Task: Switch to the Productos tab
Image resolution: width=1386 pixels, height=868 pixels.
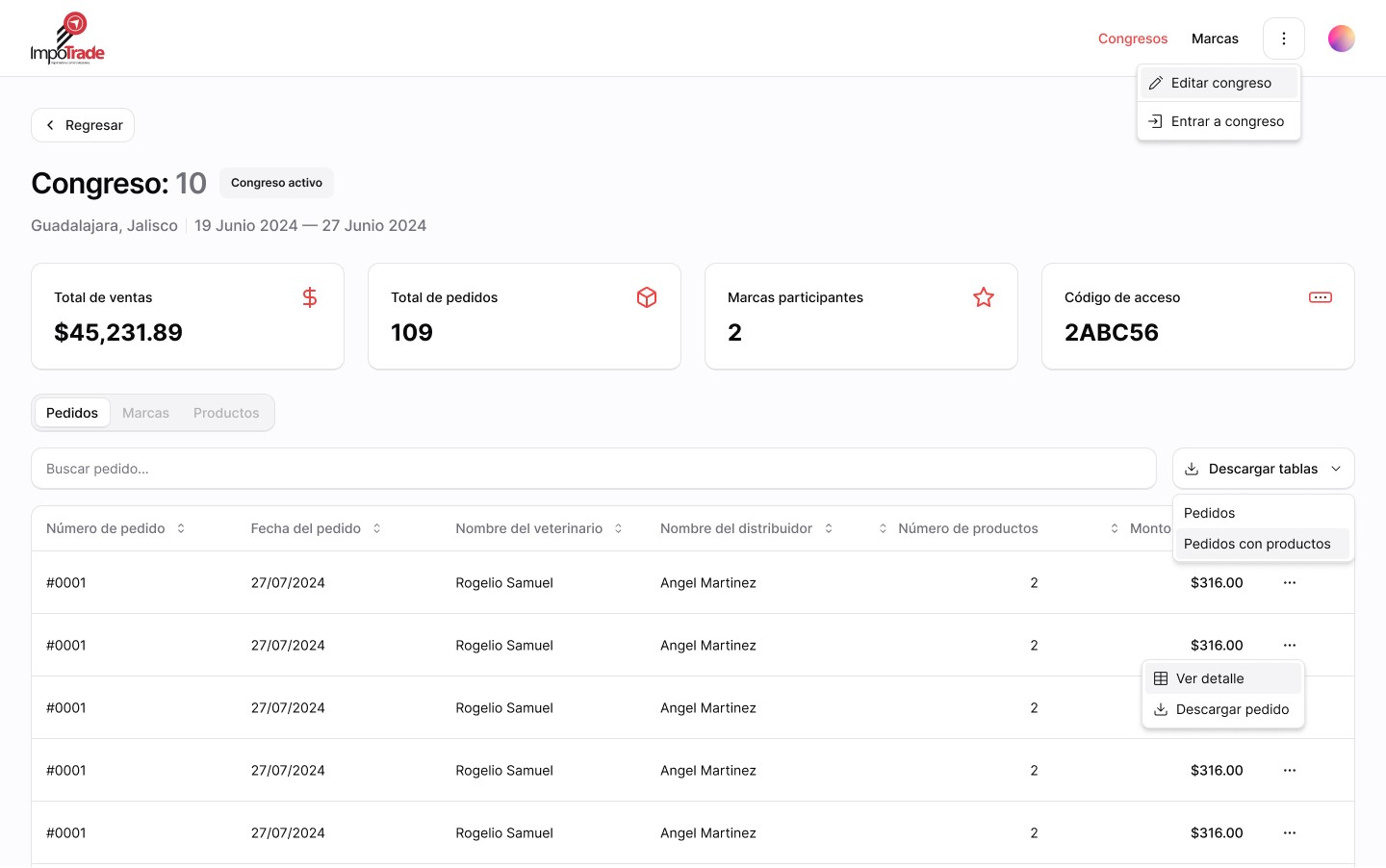Action: (x=226, y=413)
